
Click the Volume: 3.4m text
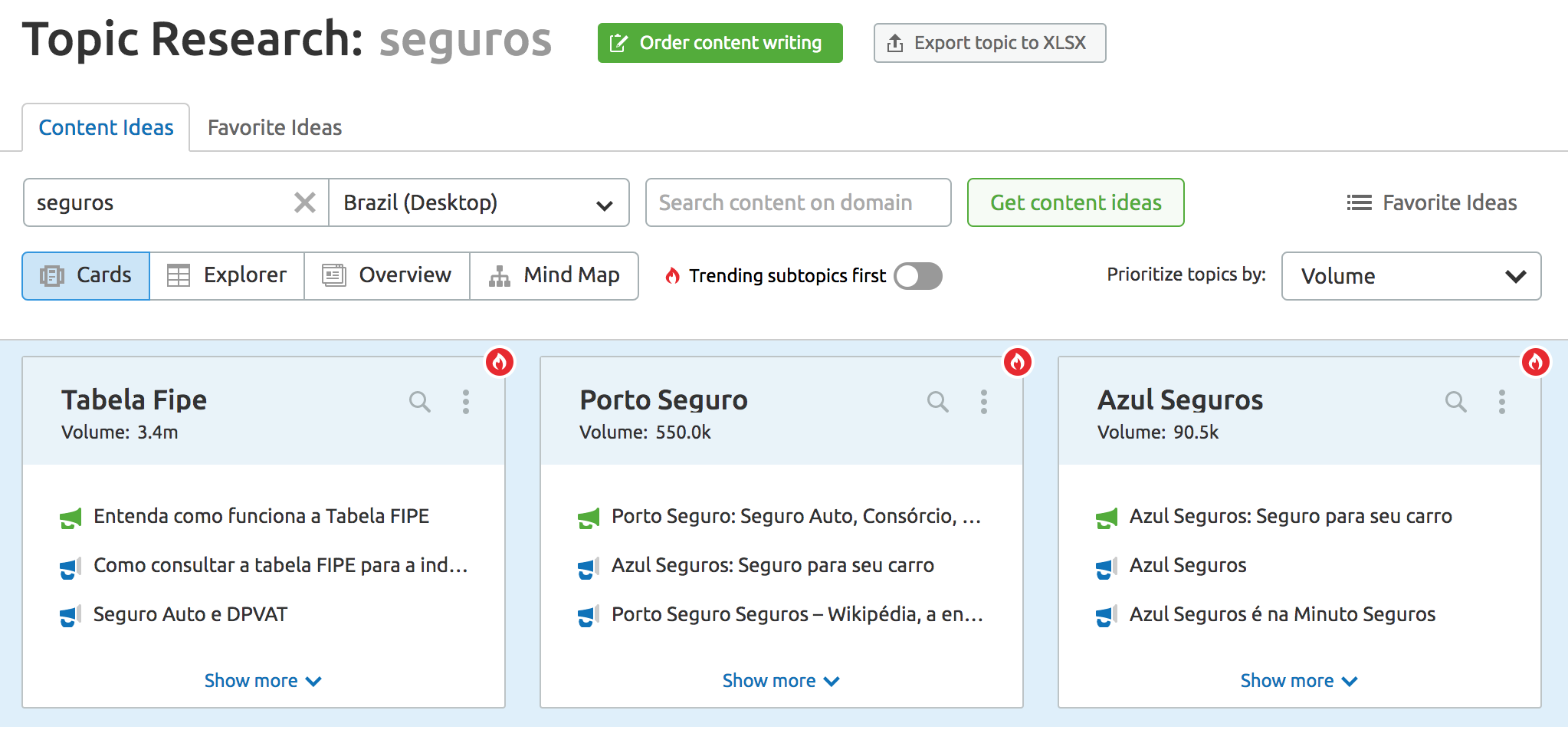[120, 432]
